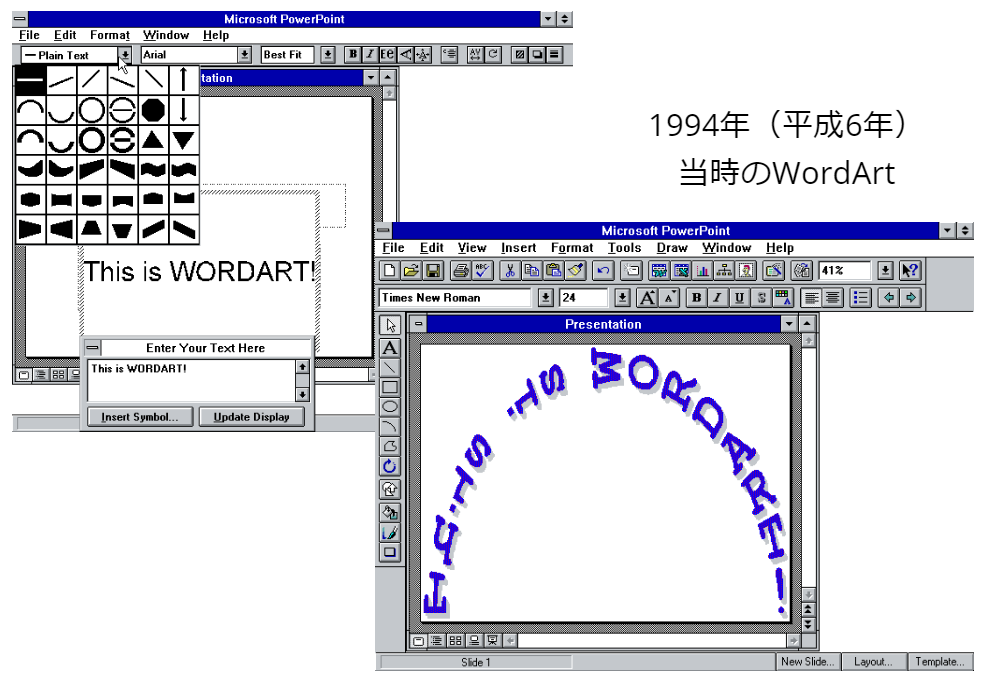Open the Draw menu
The height and width of the screenshot is (684, 988).
click(672, 248)
